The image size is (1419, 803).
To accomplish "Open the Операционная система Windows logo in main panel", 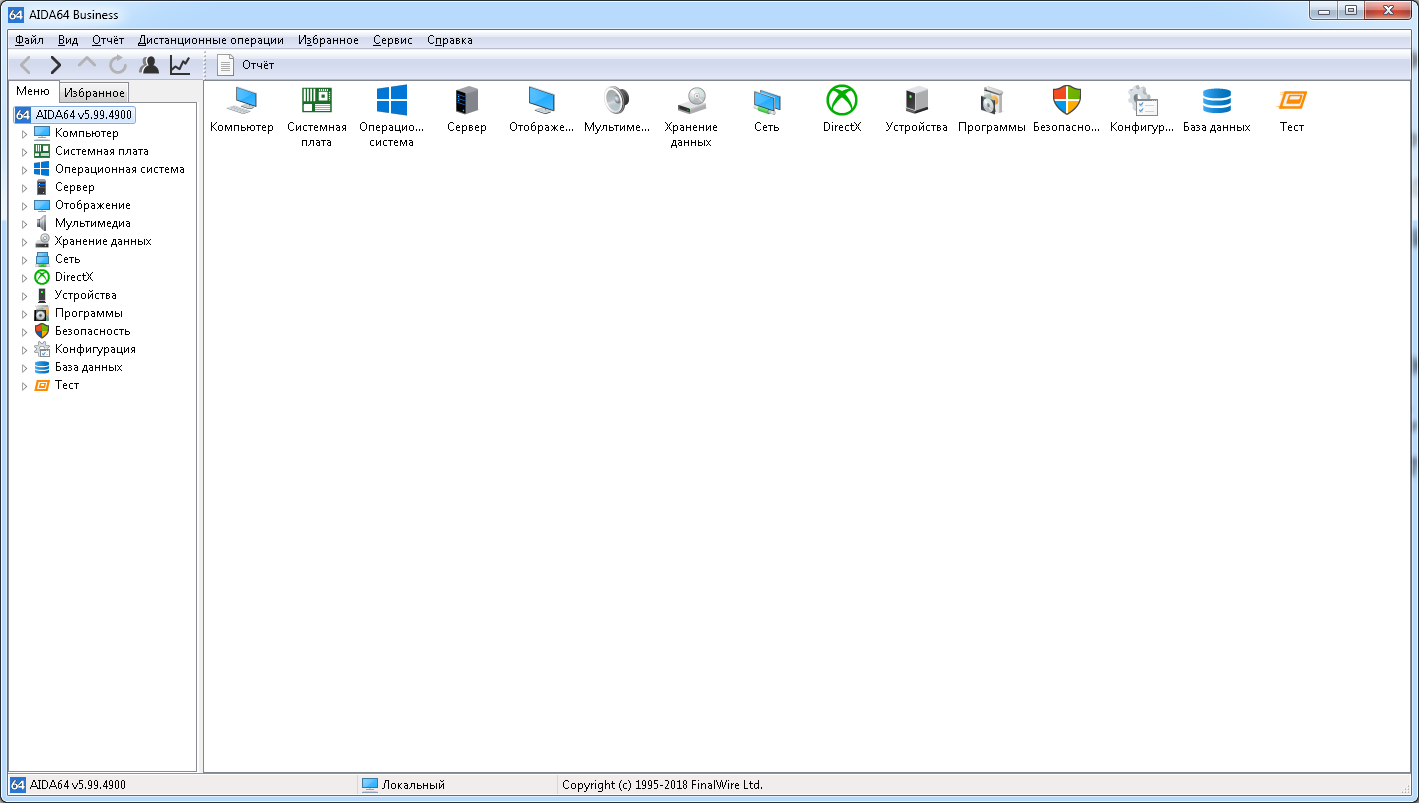I will click(391, 101).
